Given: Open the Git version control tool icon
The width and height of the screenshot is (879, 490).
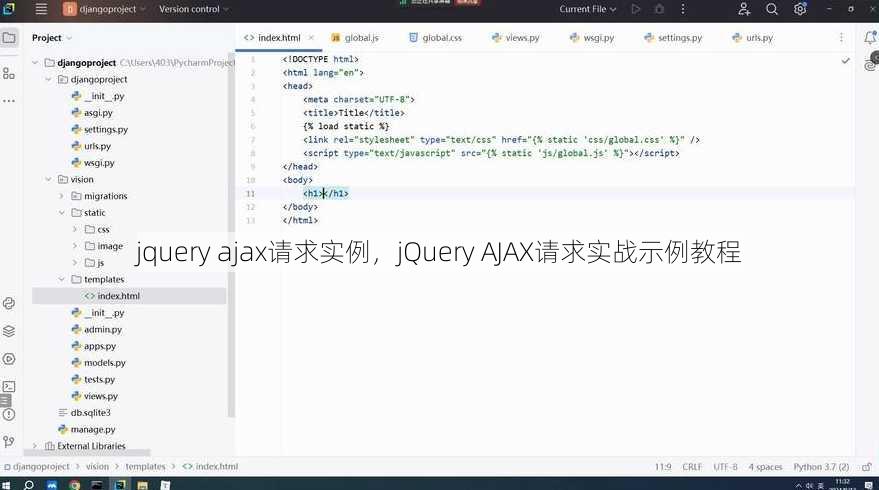Looking at the screenshot, I should point(9,442).
